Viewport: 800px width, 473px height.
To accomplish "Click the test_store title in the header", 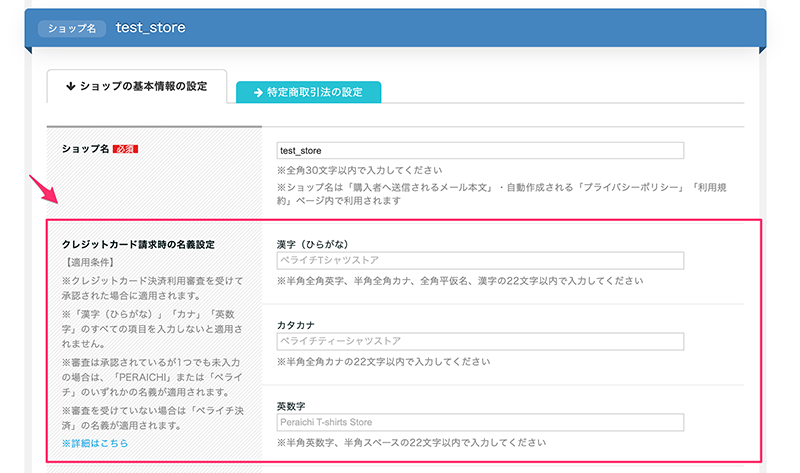I will 150,28.
